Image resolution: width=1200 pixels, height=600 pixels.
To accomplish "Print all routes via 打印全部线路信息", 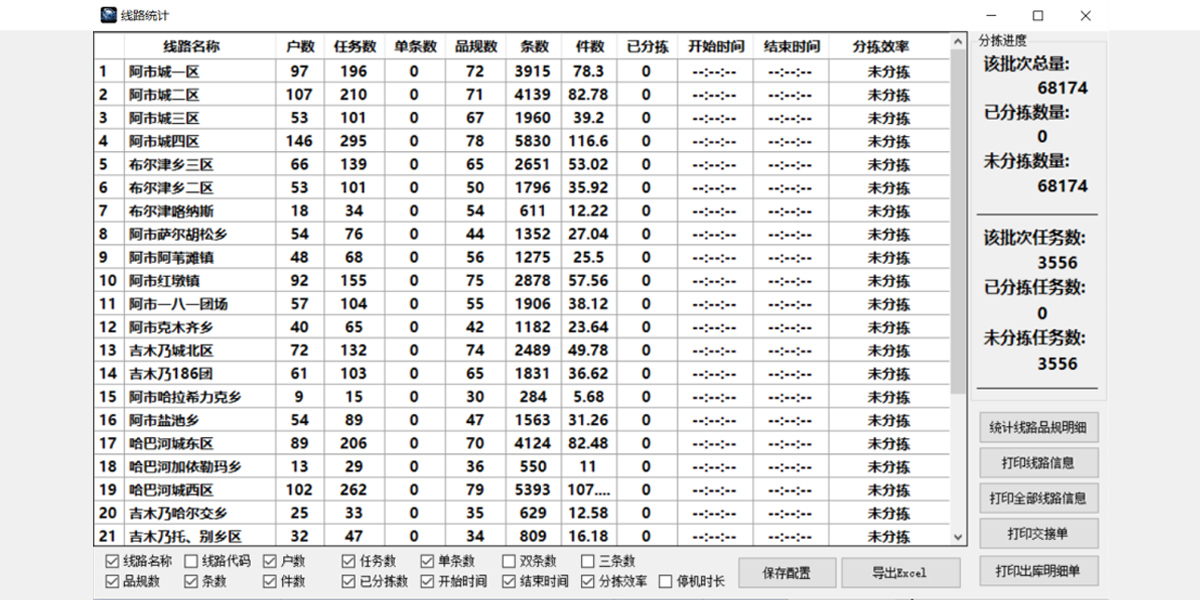I will (1038, 498).
